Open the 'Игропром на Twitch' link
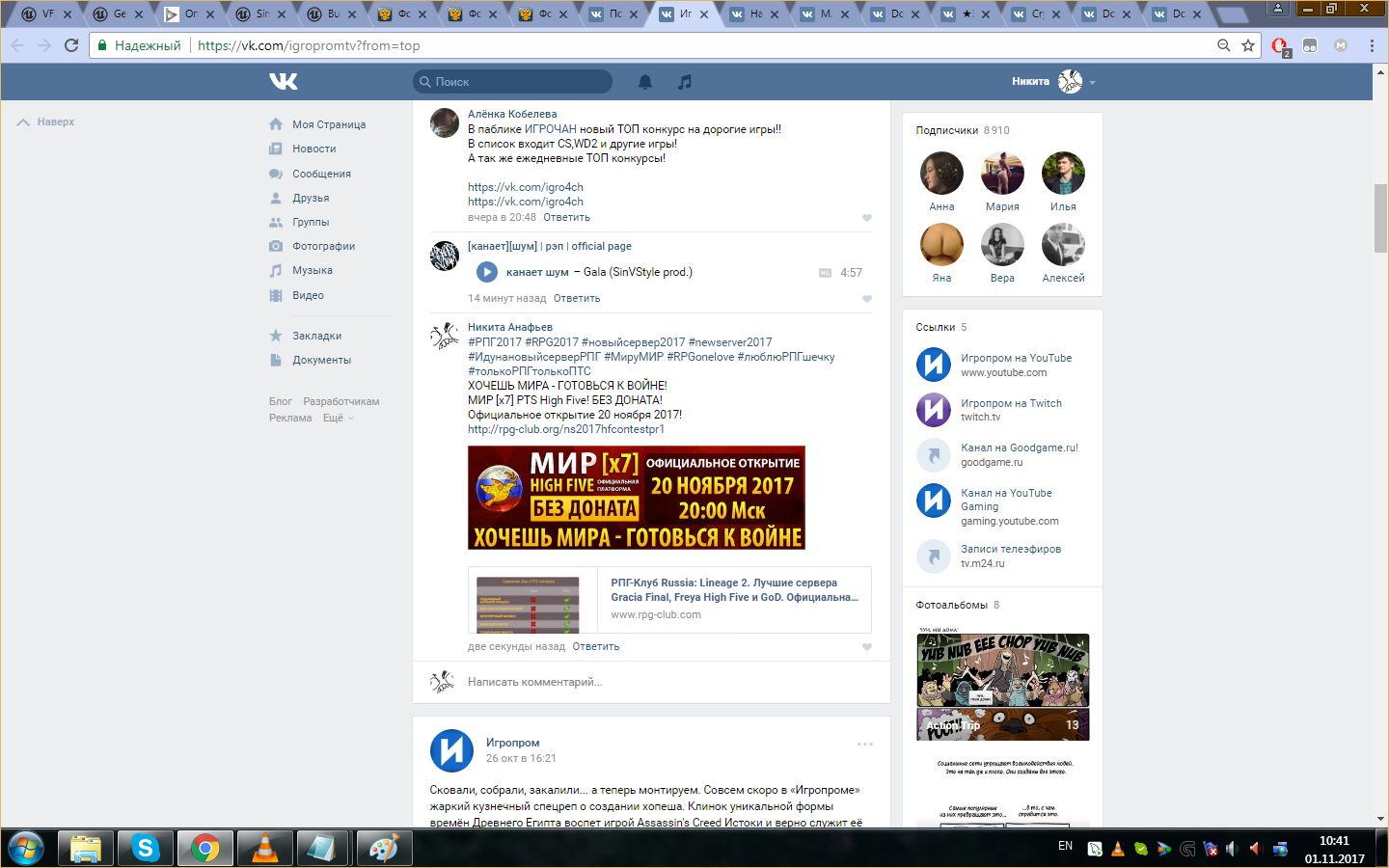 (1011, 403)
